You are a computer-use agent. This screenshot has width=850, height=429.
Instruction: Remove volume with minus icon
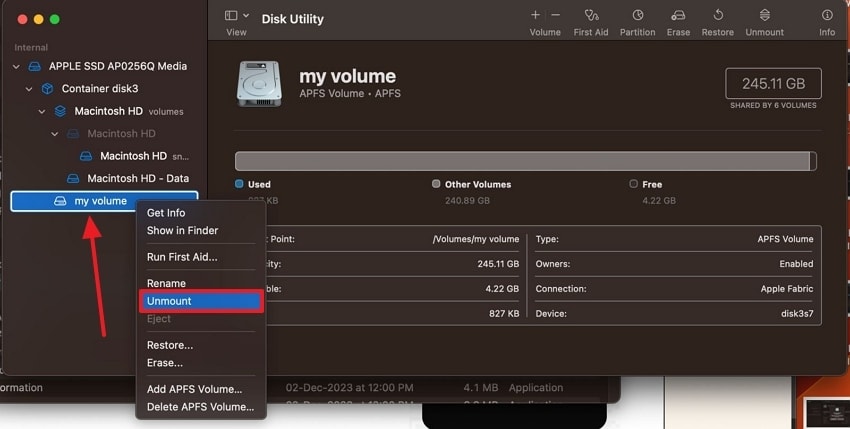coord(556,15)
